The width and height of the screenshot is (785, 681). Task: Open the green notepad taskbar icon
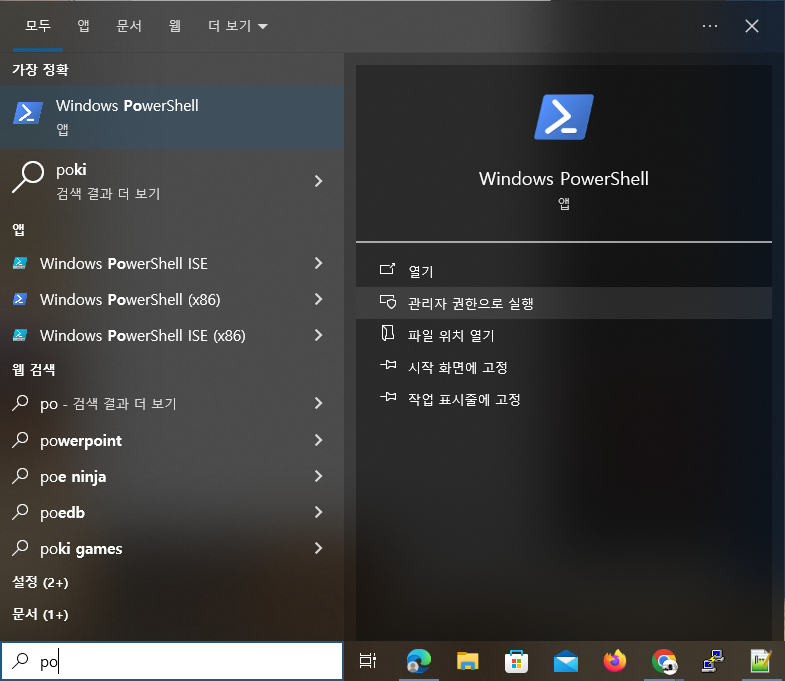(x=761, y=661)
